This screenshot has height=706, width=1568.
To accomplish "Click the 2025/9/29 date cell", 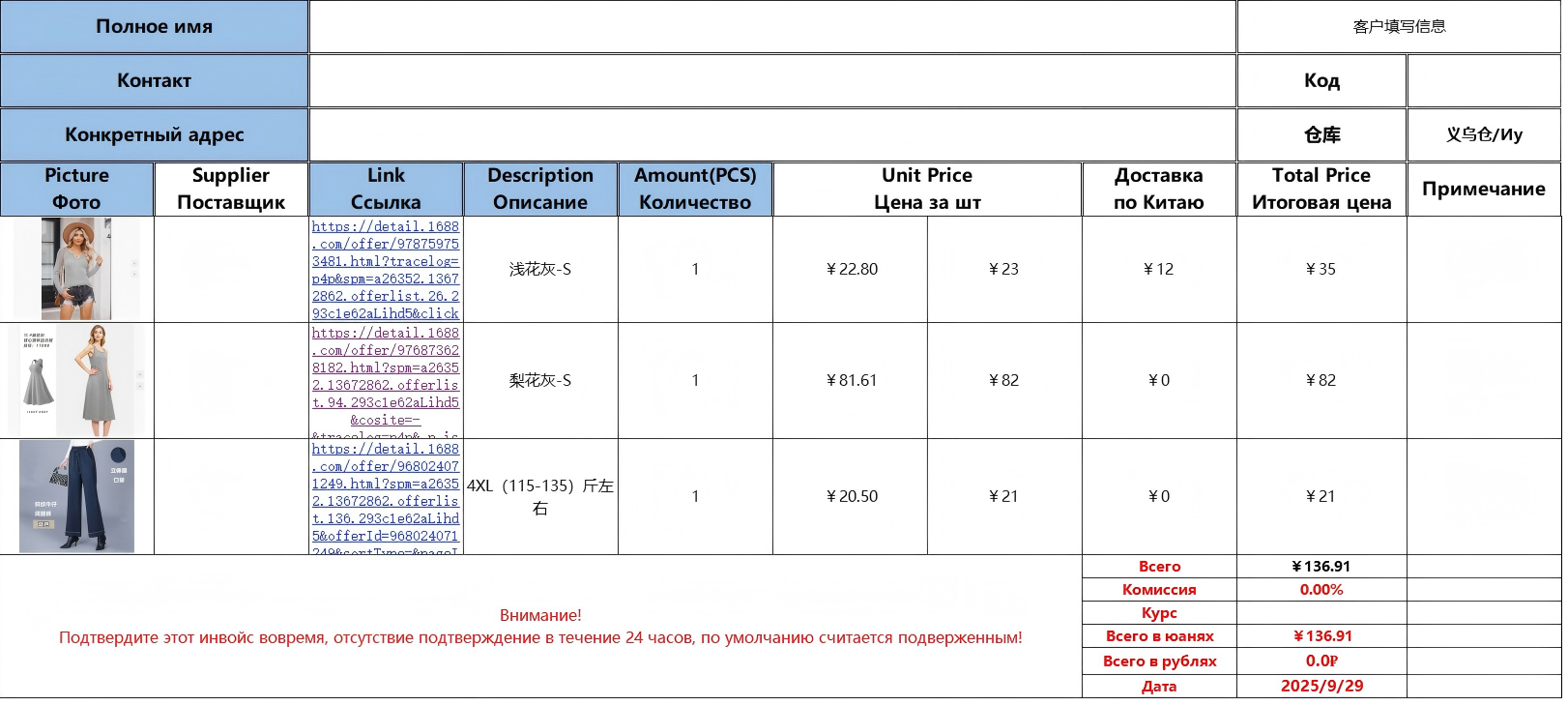I will [1321, 686].
